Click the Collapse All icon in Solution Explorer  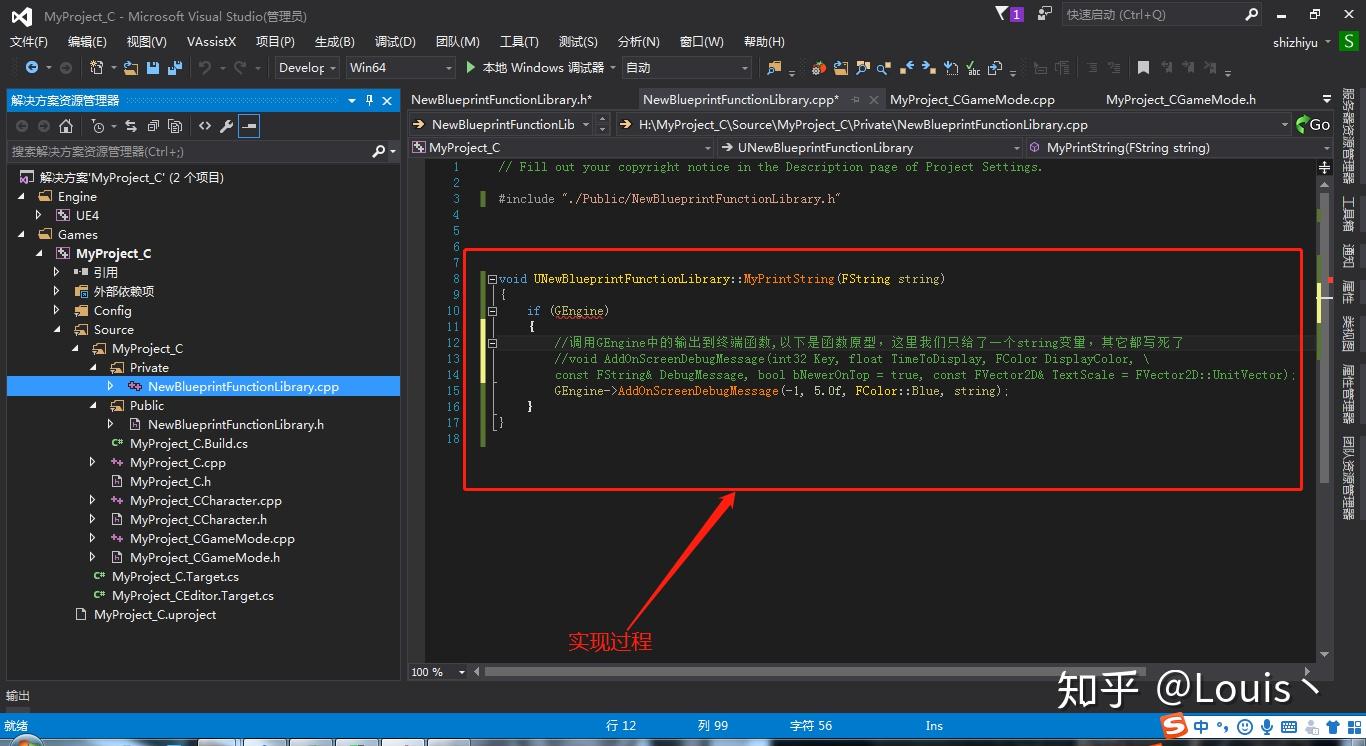pos(153,125)
